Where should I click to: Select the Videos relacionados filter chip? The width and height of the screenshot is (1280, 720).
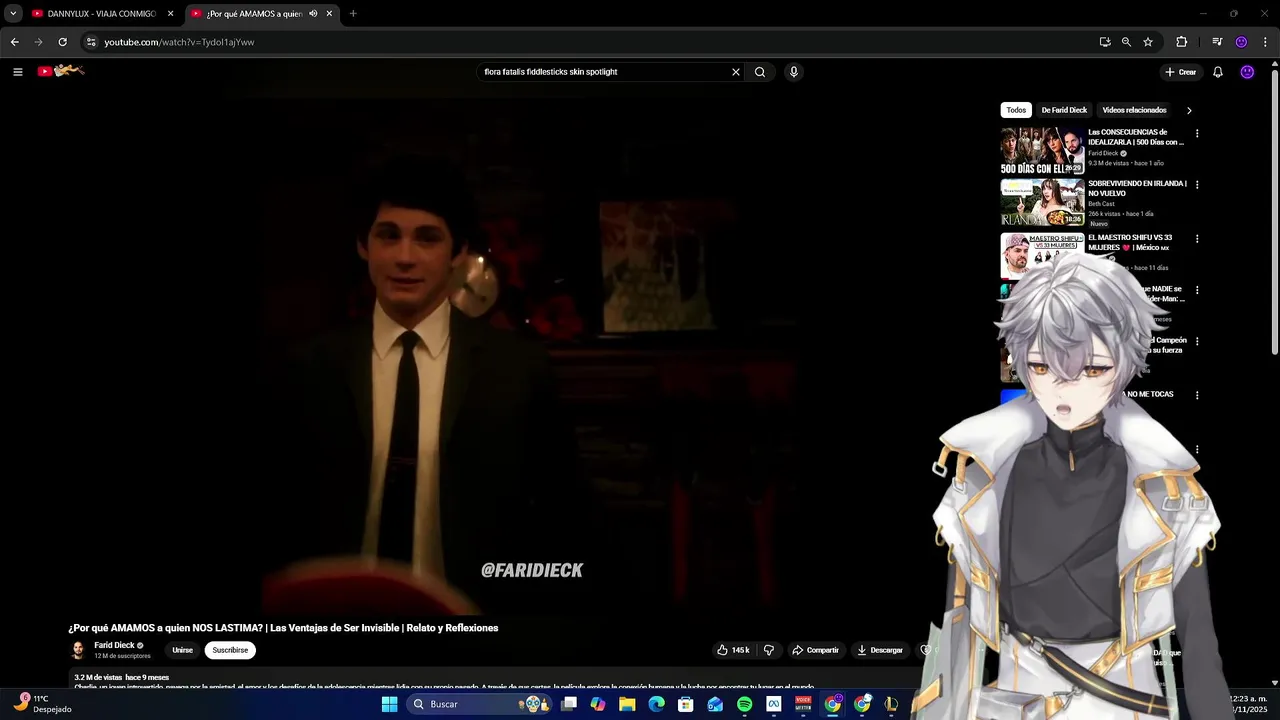(x=1134, y=110)
